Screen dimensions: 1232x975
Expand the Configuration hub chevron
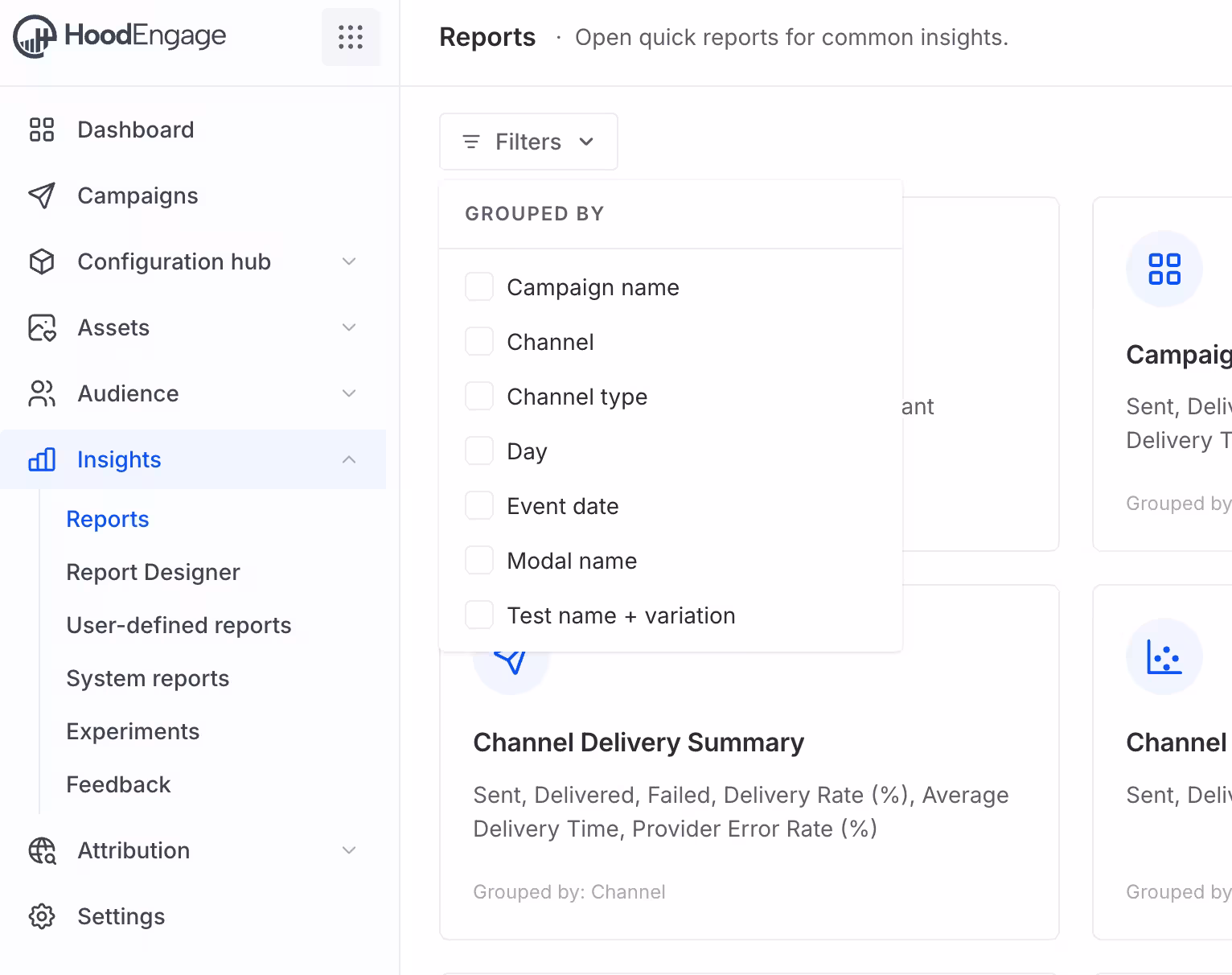349,261
